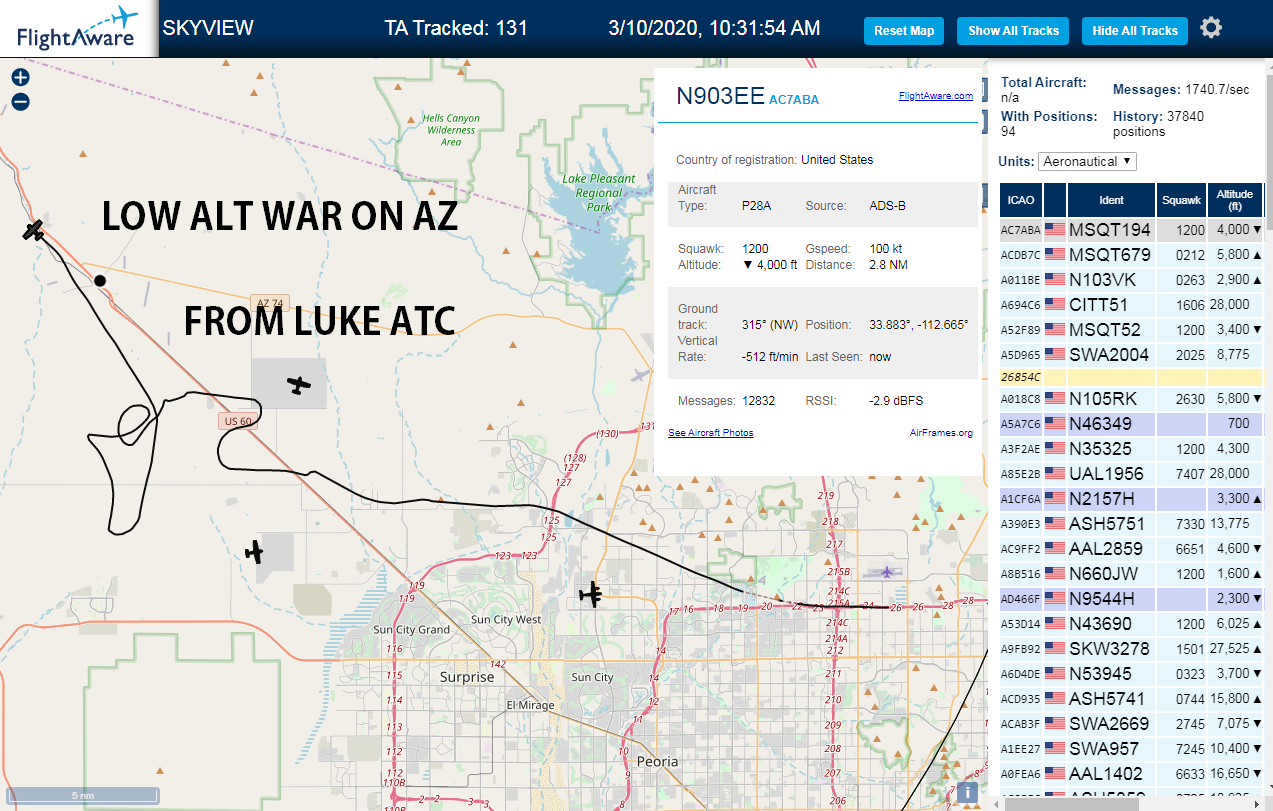Hide all aircraft tracks
Viewport: 1273px width, 811px height.
coord(1135,31)
